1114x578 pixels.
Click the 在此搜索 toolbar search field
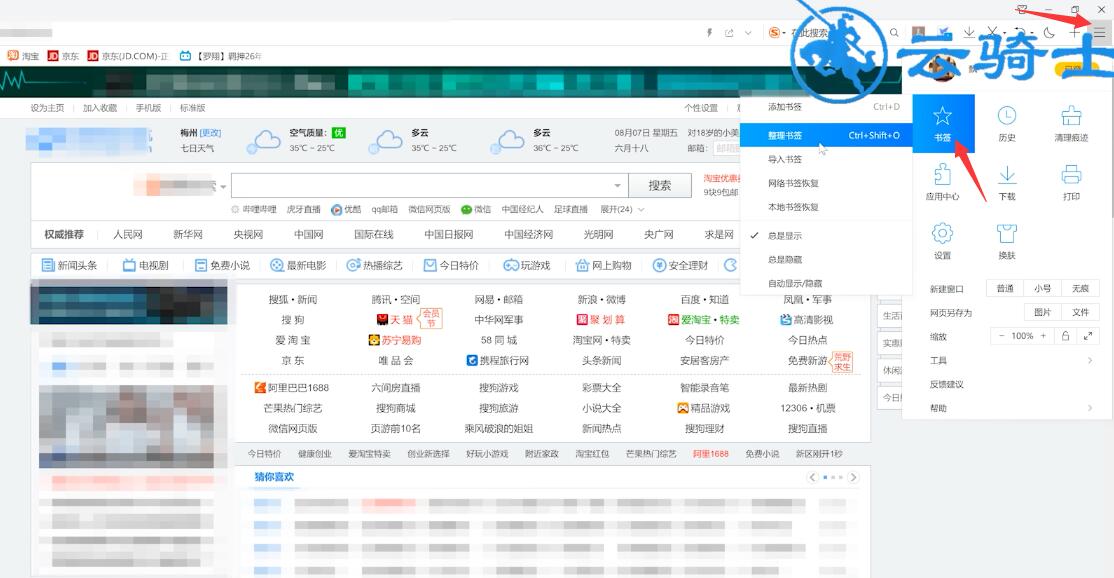pyautogui.click(x=810, y=33)
